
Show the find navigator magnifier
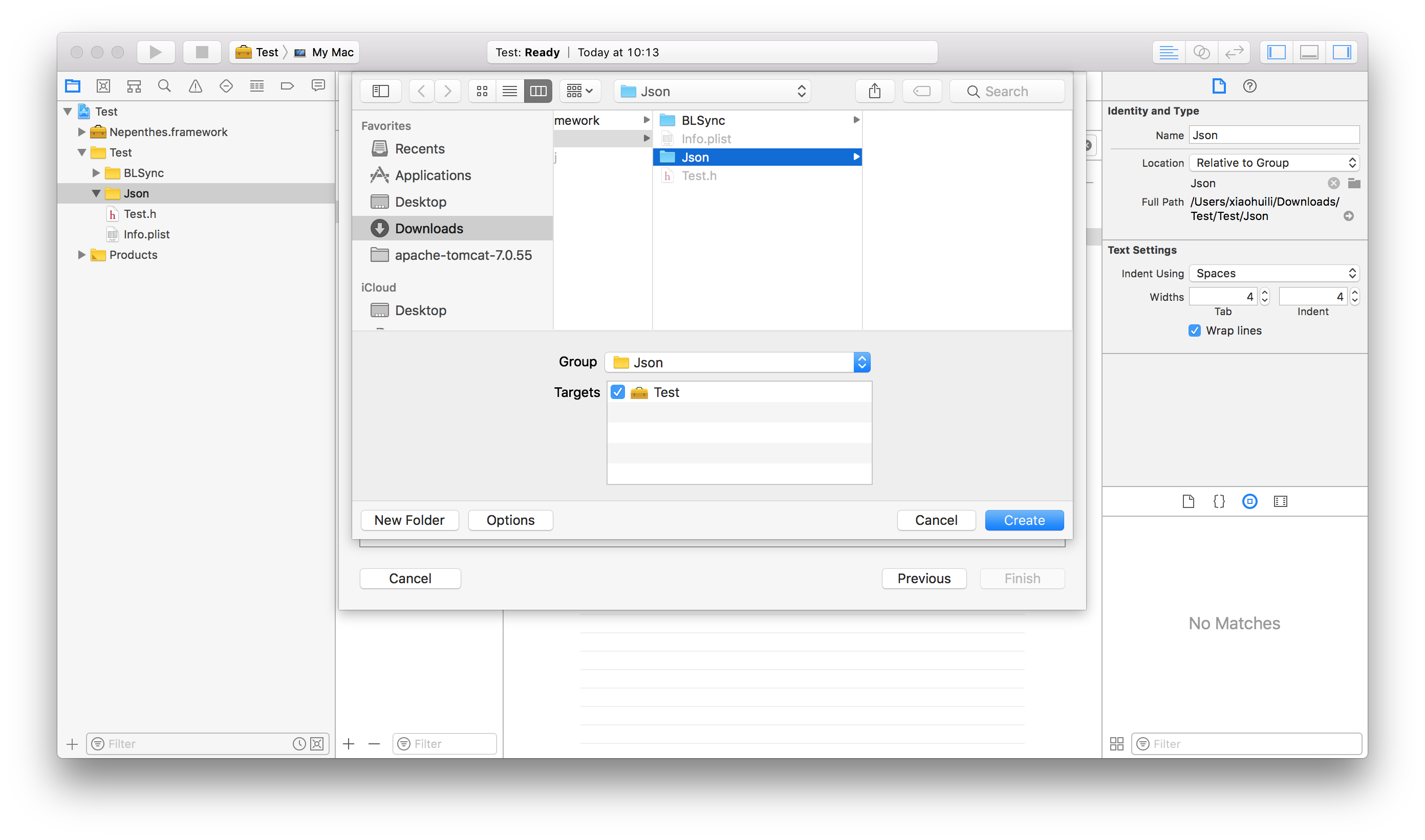(x=164, y=86)
